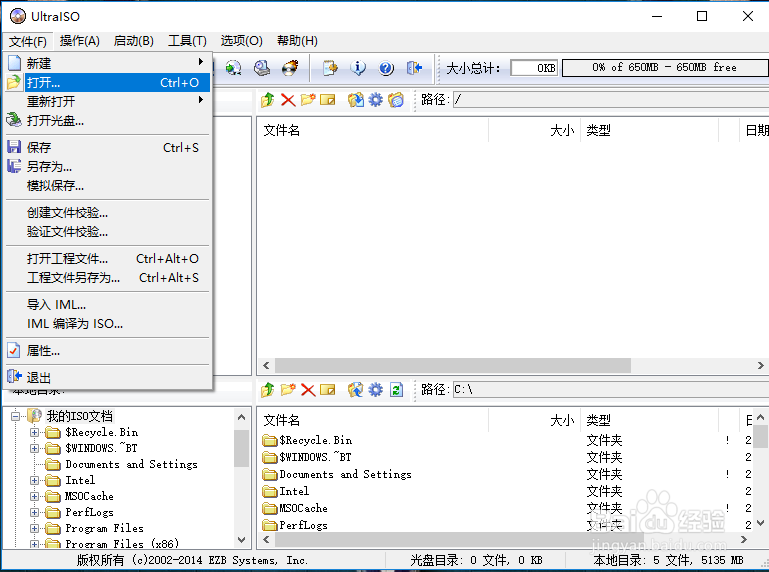The image size is (769, 572).
Task: Select 工程文件另存为... menu entry
Action: pos(108,278)
